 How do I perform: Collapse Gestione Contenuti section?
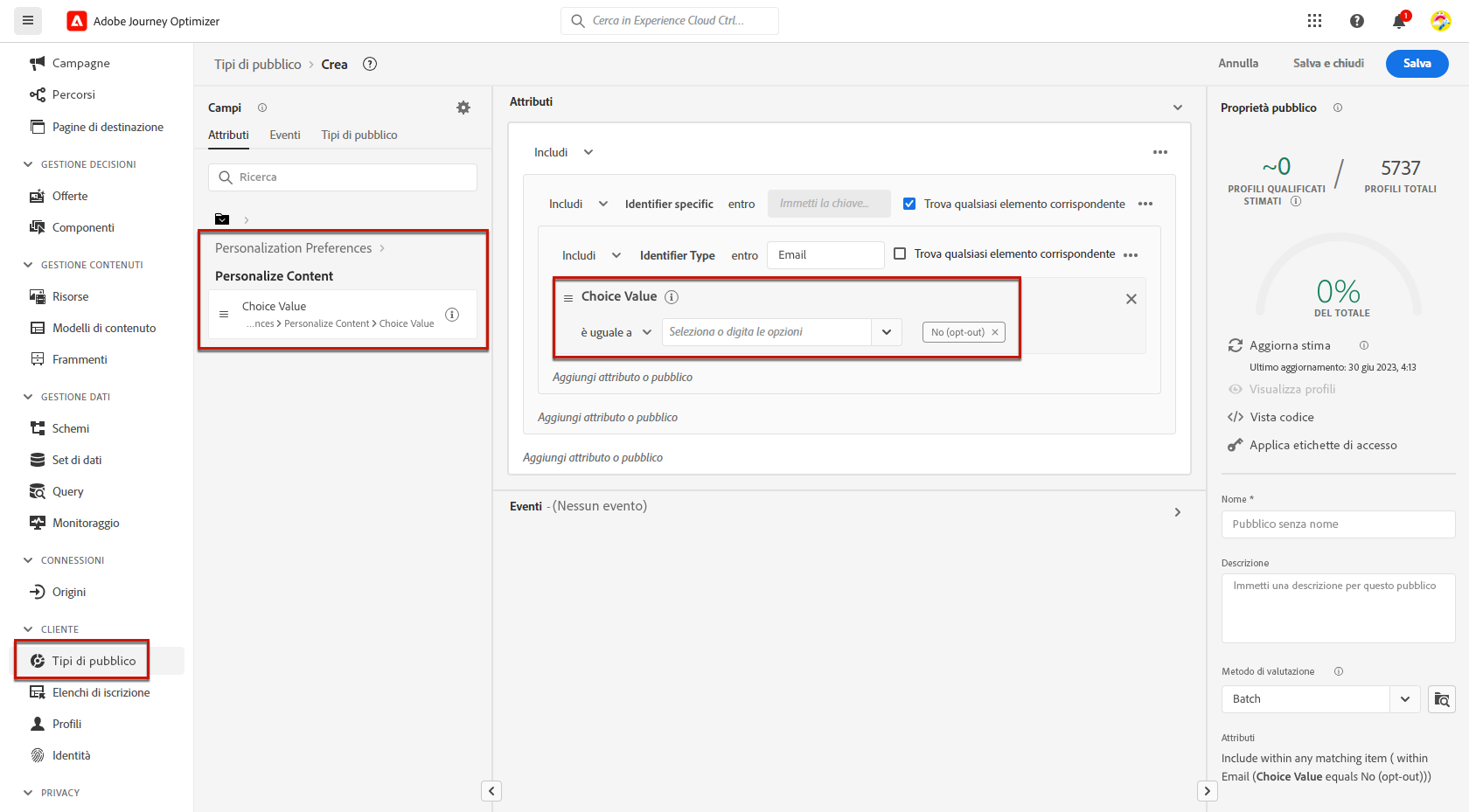28,265
